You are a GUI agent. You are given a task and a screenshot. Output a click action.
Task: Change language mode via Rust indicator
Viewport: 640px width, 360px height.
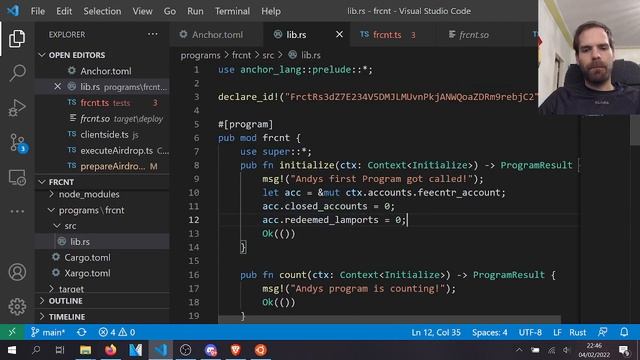tap(578, 332)
